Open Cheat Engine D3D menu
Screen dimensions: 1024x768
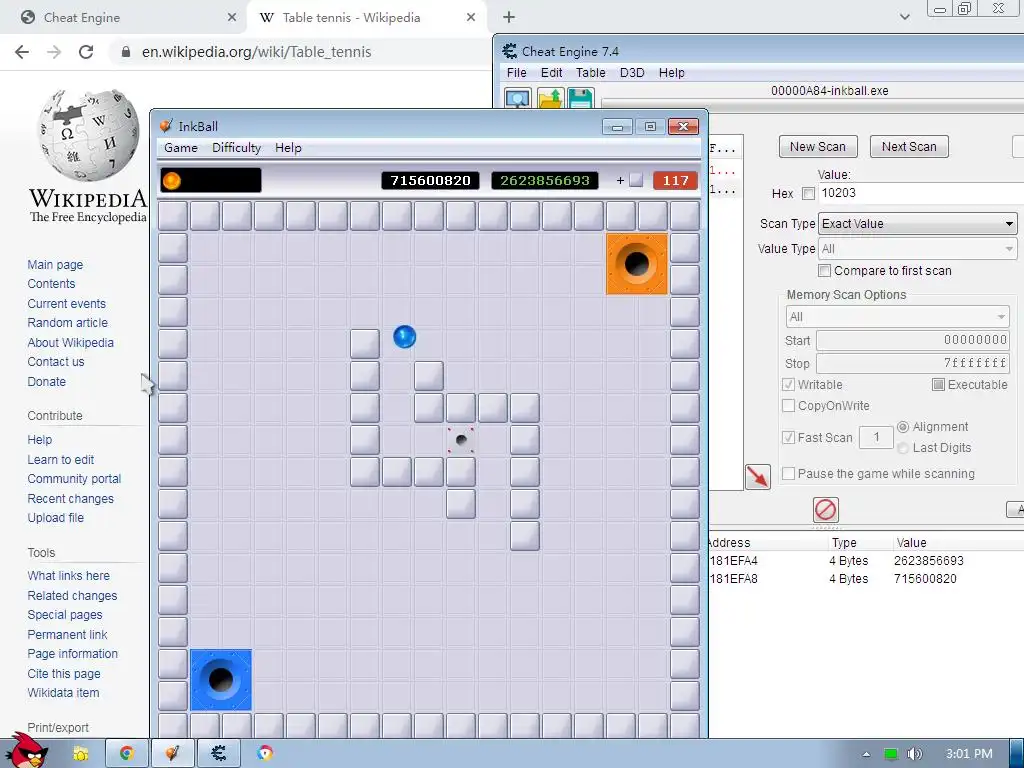632,72
